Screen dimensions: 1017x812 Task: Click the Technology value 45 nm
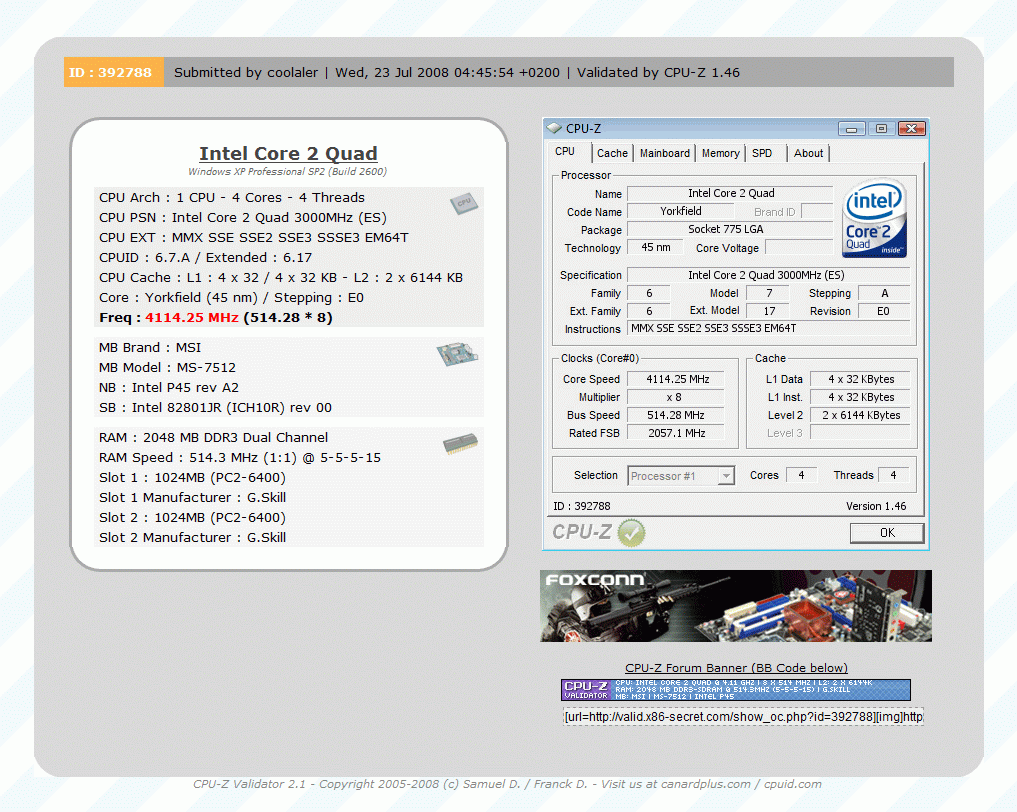coord(656,248)
